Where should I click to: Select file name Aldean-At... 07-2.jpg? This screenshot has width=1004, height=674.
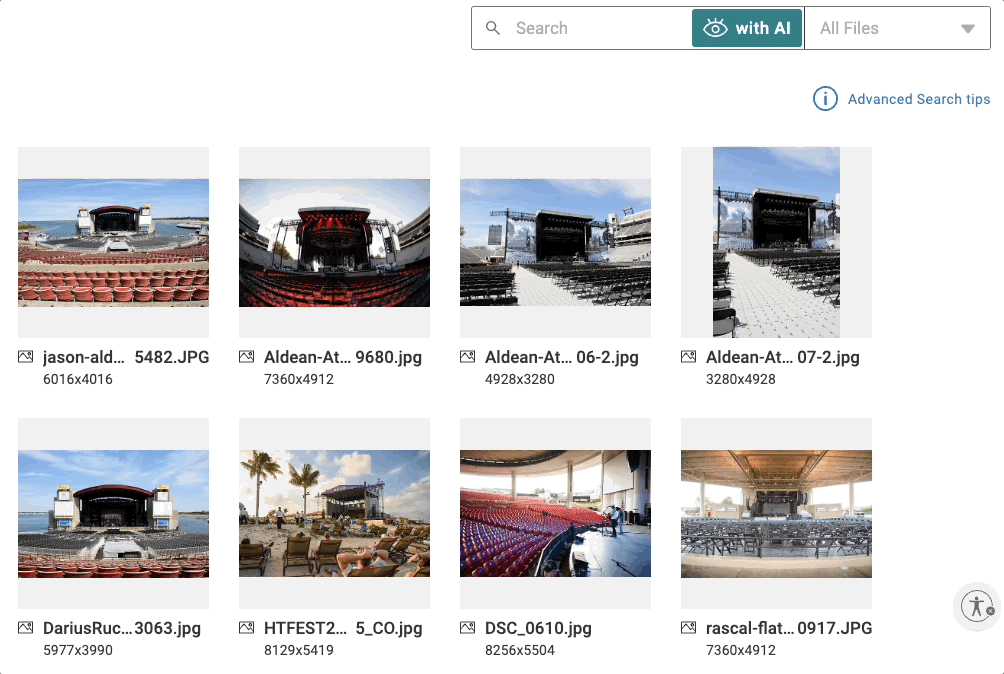pos(782,357)
